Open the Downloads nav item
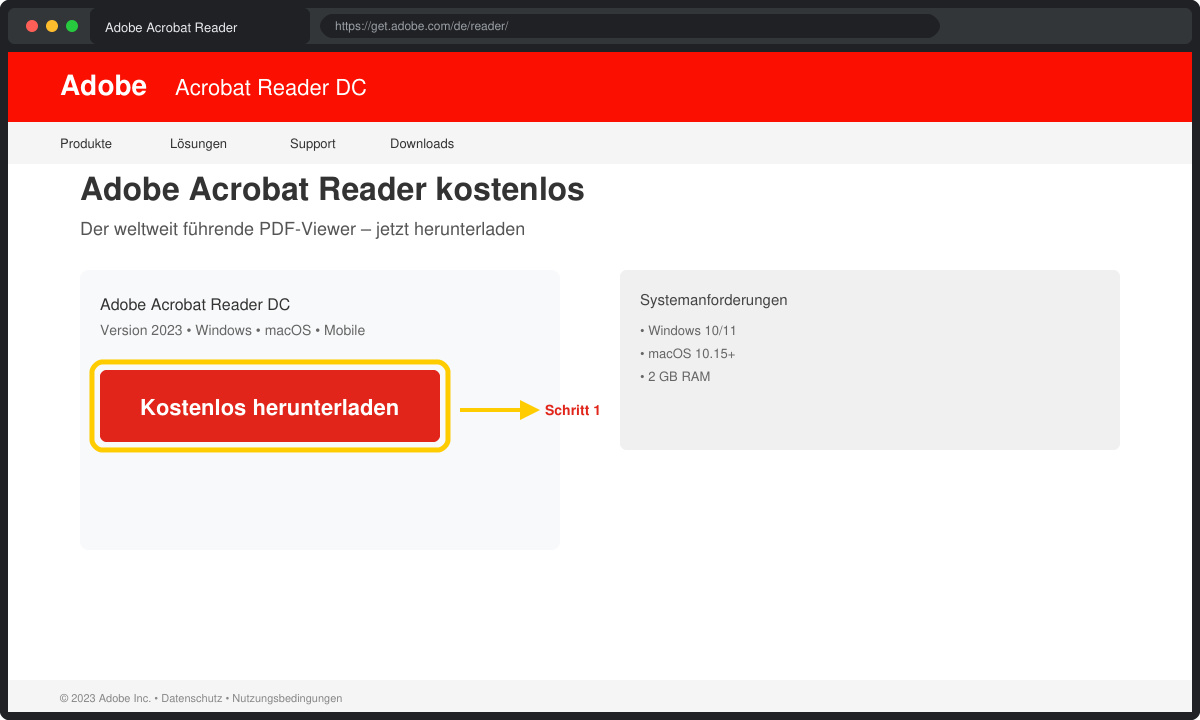 422,144
